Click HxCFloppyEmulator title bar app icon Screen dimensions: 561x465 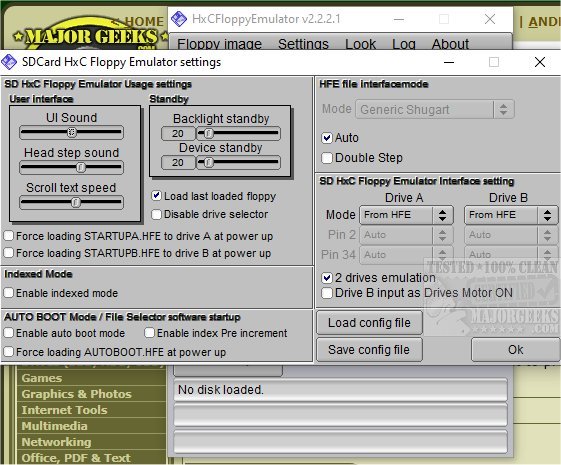(x=179, y=19)
